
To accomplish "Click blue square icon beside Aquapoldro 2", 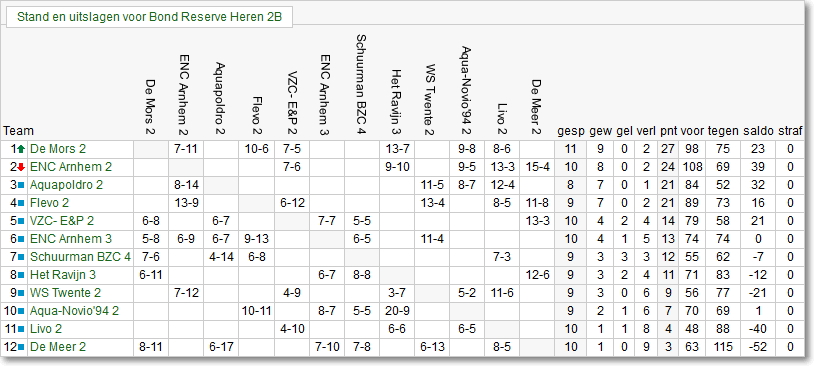I will tap(21, 185).
